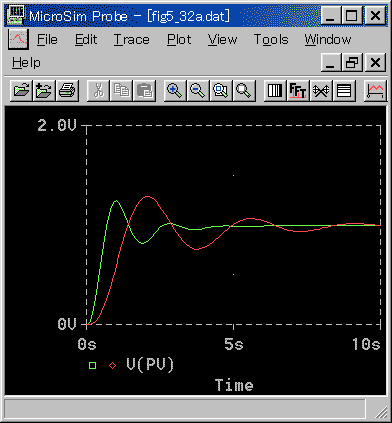Open the Plot menu
The image size is (392, 423).
click(179, 40)
